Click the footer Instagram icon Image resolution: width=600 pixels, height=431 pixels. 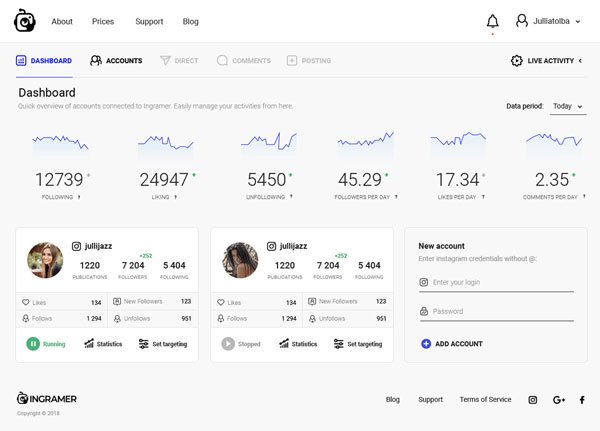533,400
